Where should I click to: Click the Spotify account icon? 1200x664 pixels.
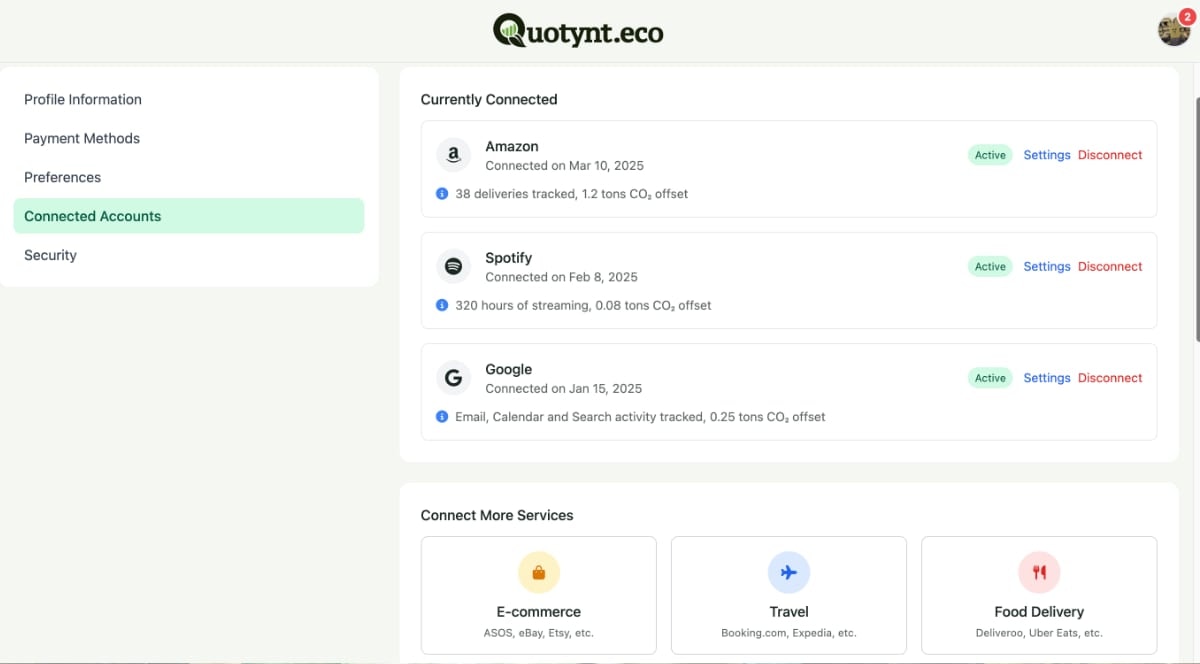[x=453, y=266]
